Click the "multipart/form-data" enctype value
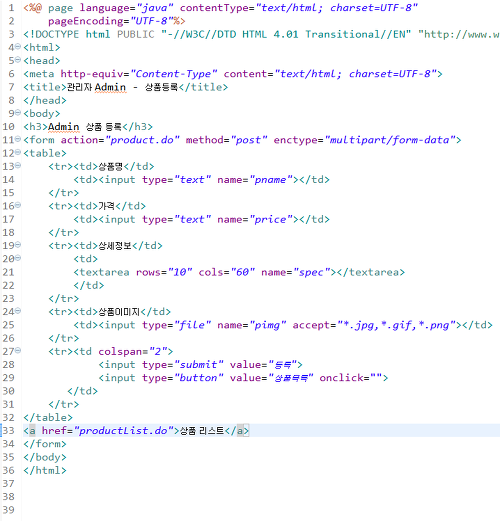The image size is (500, 521). [x=390, y=140]
